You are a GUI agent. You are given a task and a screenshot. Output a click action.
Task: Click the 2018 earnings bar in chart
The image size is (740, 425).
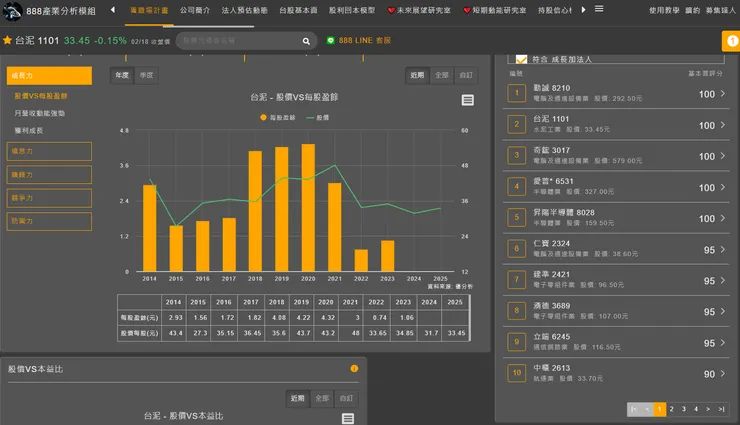point(255,211)
